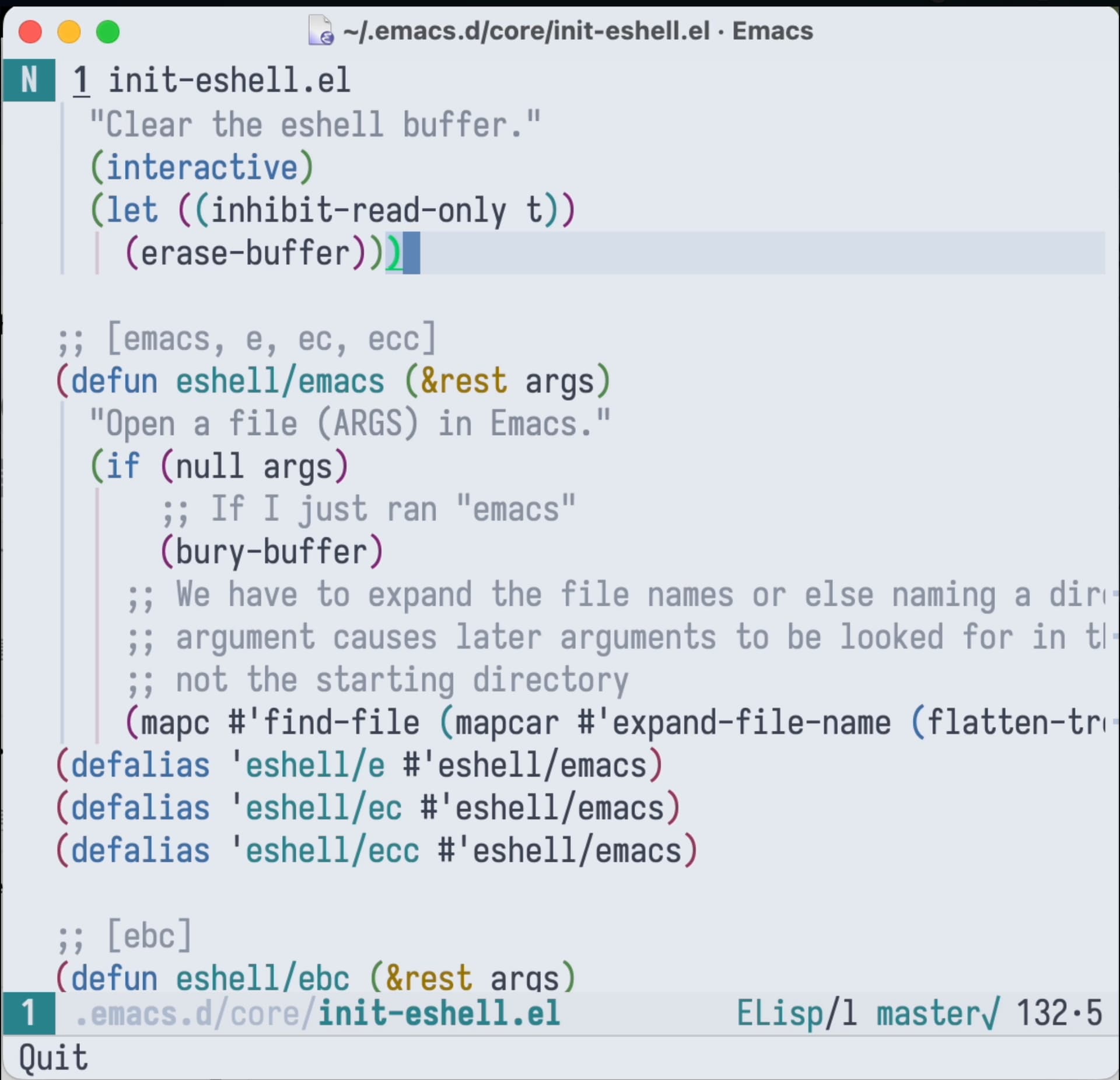Click the N normal-state indicator
The image size is (1120, 1080).
(x=29, y=80)
